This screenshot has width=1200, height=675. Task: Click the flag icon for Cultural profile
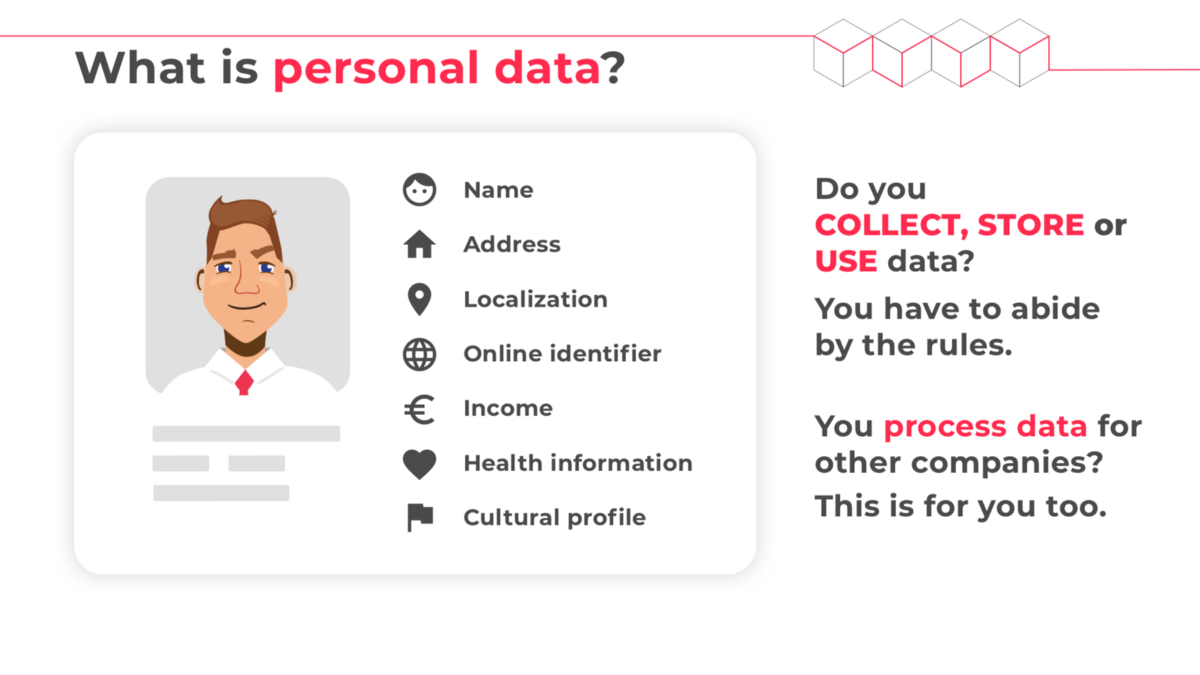tap(420, 518)
